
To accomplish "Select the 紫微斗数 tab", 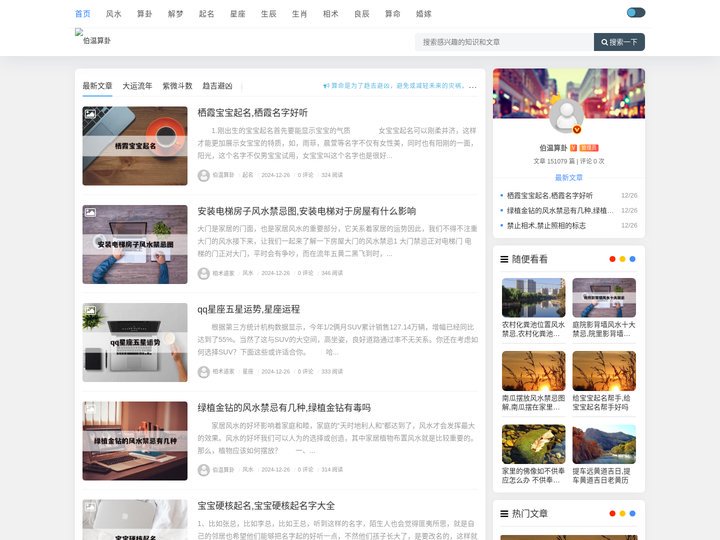I will click(x=177, y=86).
